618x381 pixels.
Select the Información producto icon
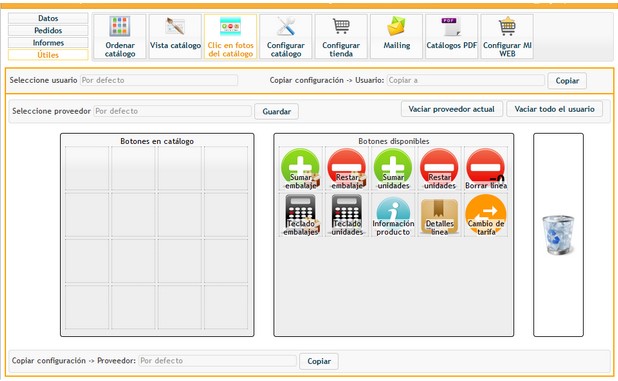point(393,215)
